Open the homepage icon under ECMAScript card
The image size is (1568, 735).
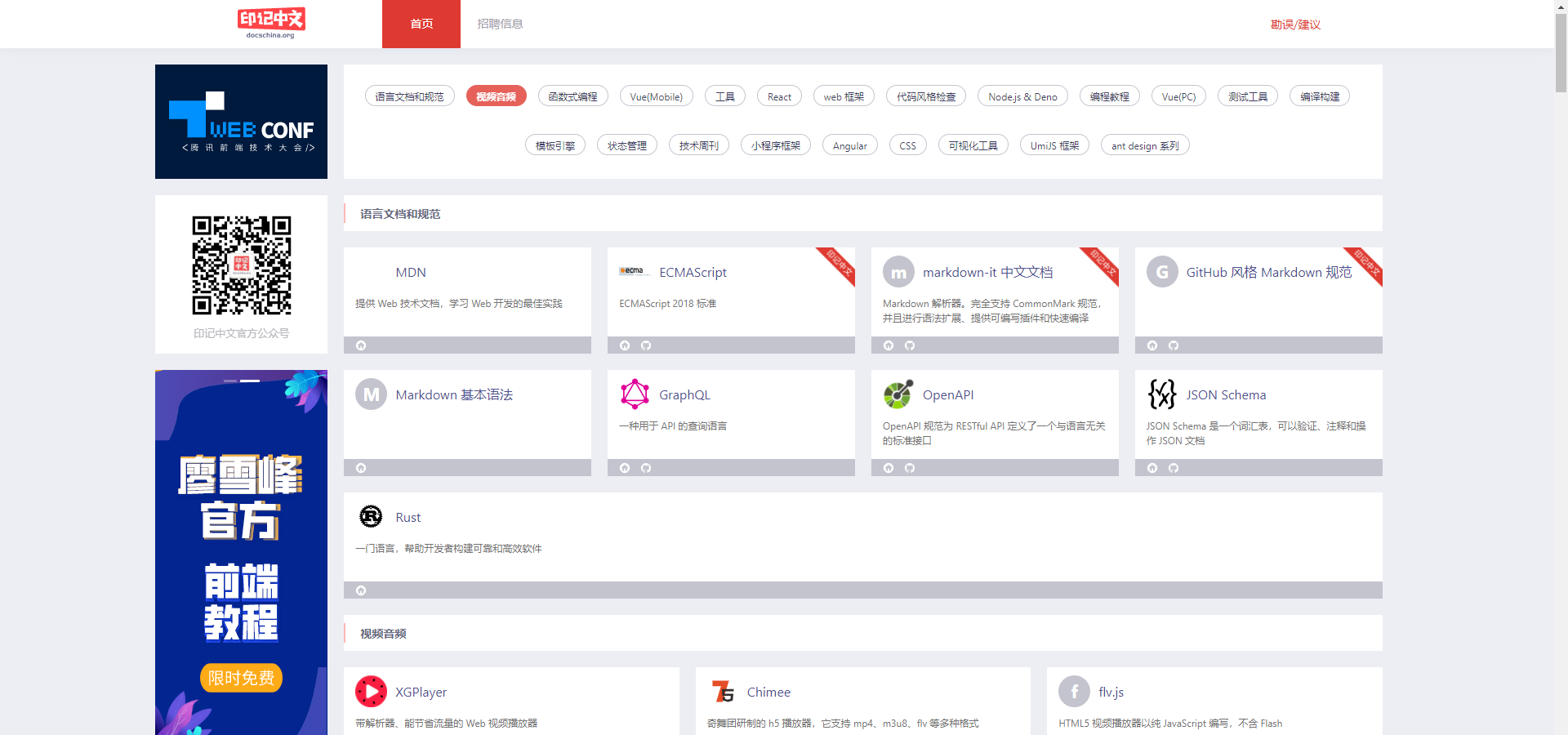(x=625, y=345)
